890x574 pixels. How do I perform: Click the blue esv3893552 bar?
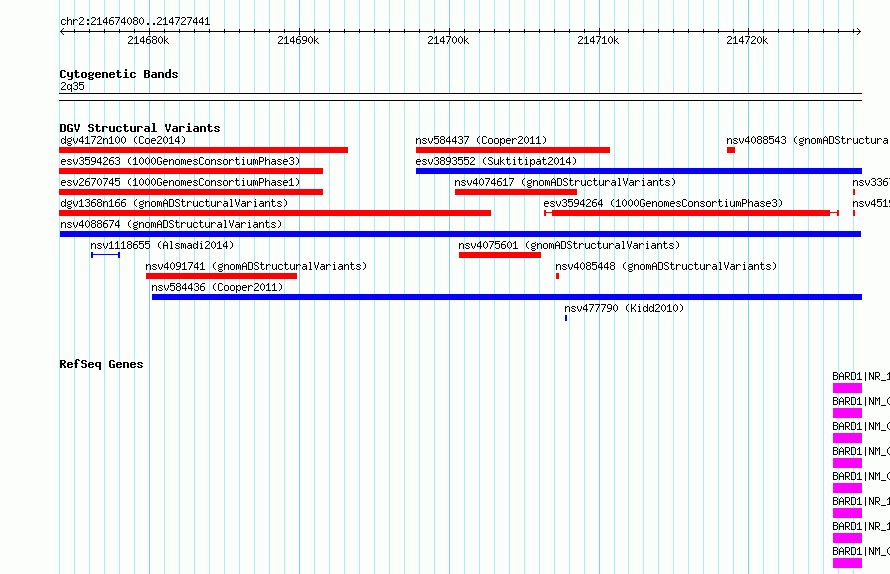point(639,171)
